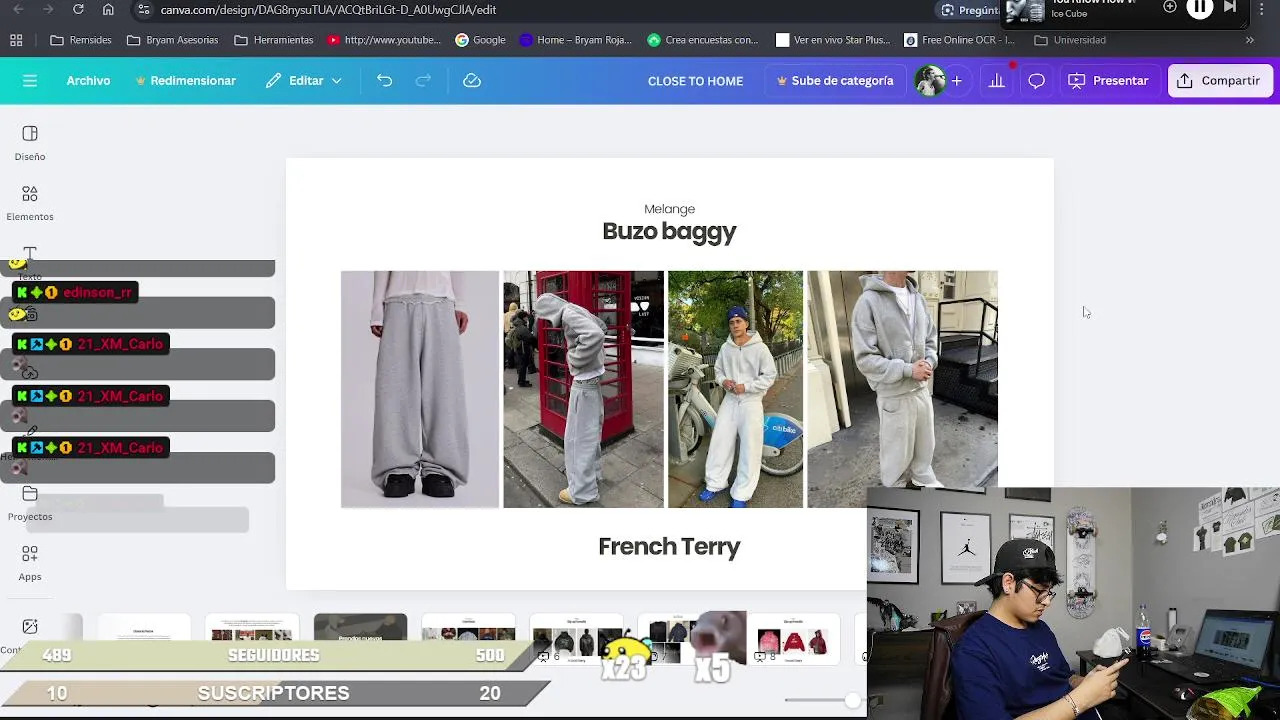Viewport: 1280px width, 720px height.
Task: Open the Canva hamburger main menu
Action: tap(30, 81)
